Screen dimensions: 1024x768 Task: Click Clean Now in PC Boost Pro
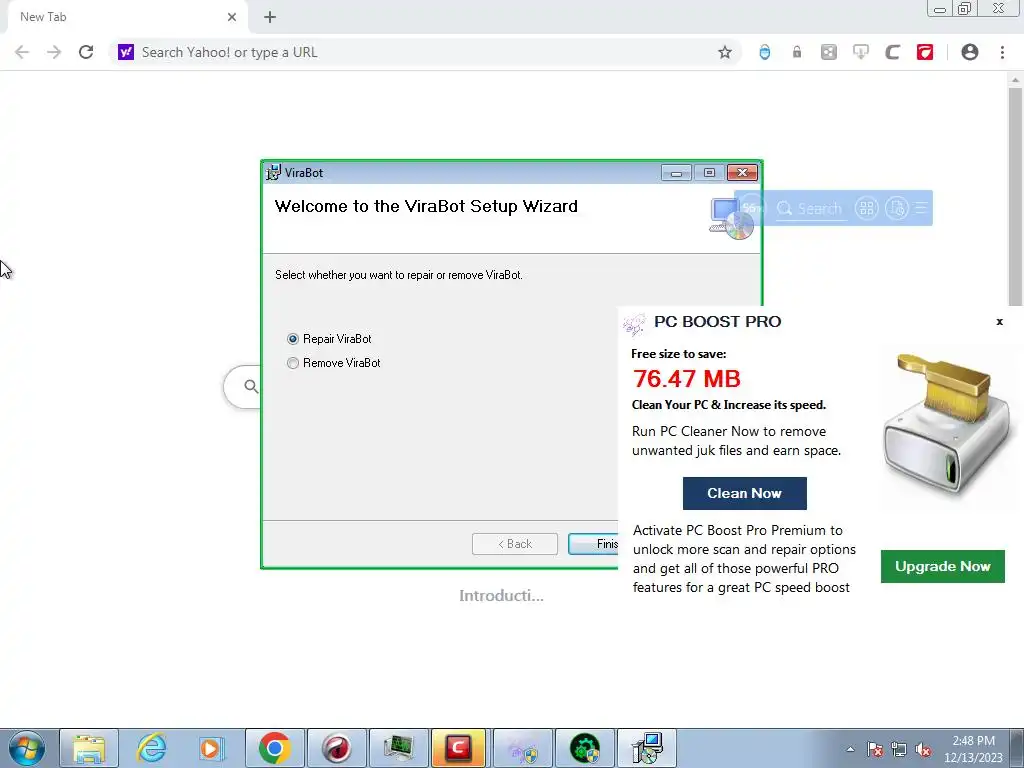pyautogui.click(x=744, y=494)
